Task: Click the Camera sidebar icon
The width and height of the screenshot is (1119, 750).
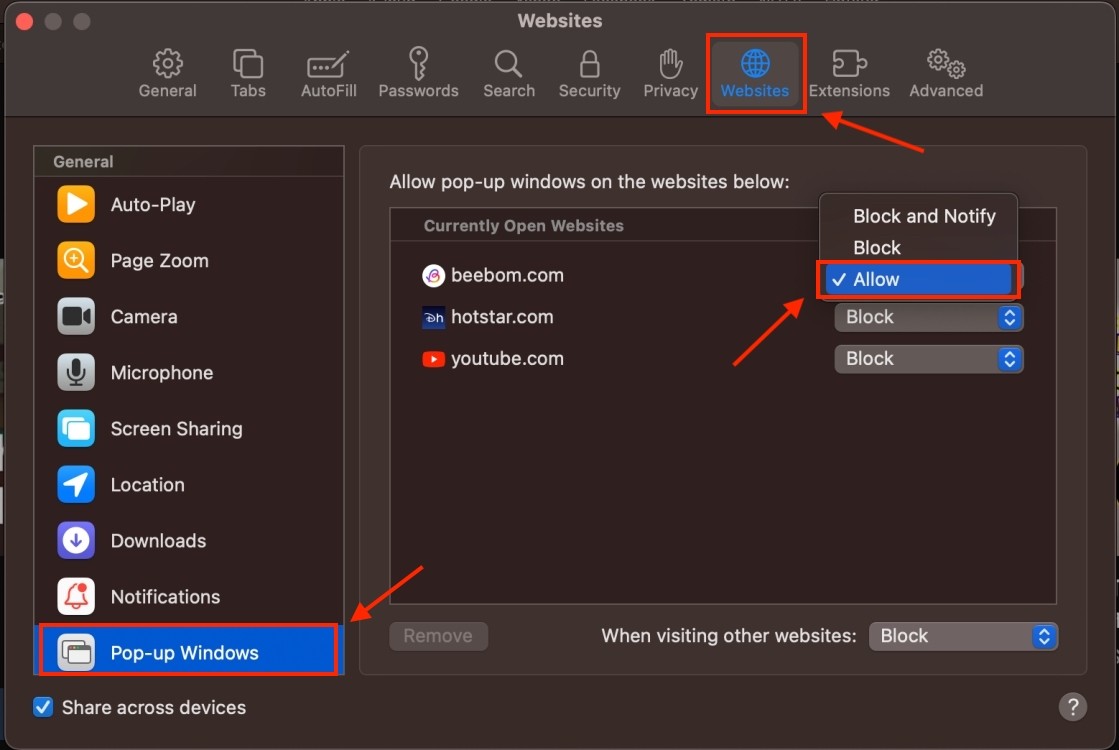Action: 76,316
